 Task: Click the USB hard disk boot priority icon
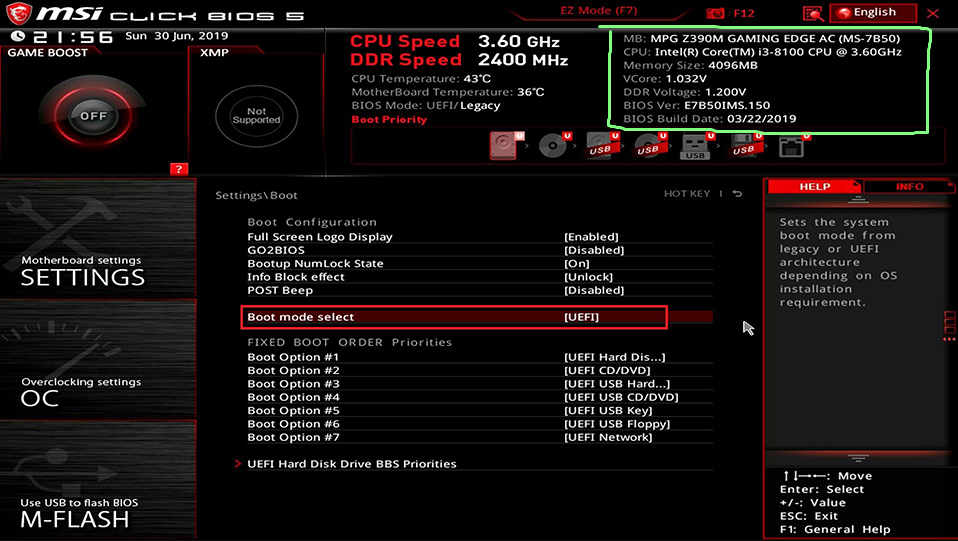(x=602, y=146)
